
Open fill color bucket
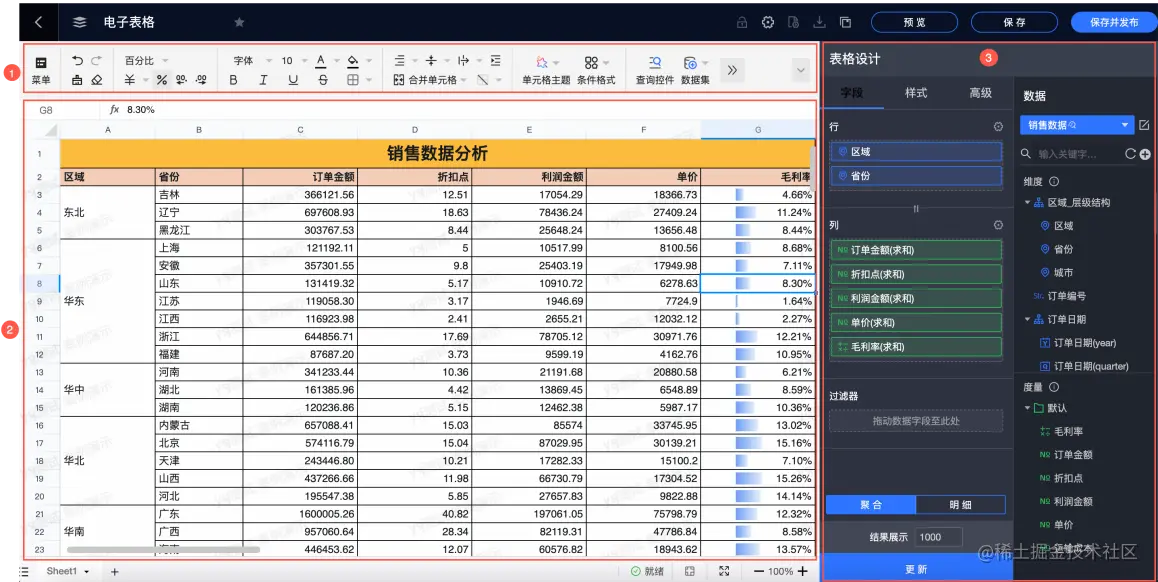click(353, 61)
